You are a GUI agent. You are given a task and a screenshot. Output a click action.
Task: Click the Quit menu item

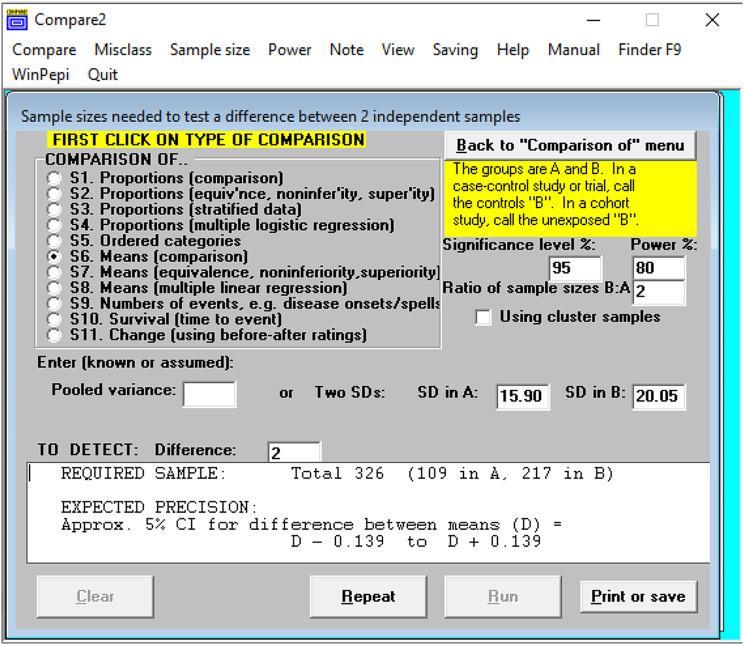click(103, 75)
